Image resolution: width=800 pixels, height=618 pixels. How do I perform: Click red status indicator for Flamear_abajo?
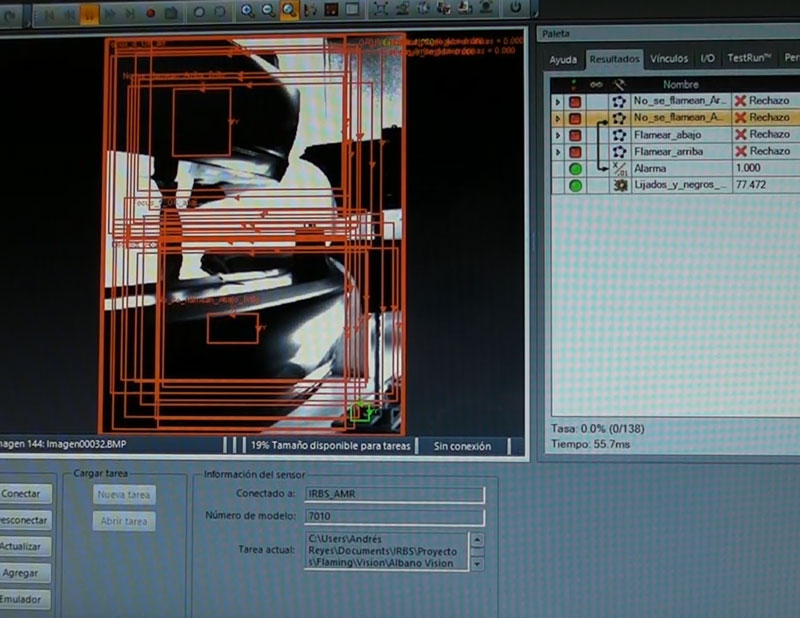(576, 135)
